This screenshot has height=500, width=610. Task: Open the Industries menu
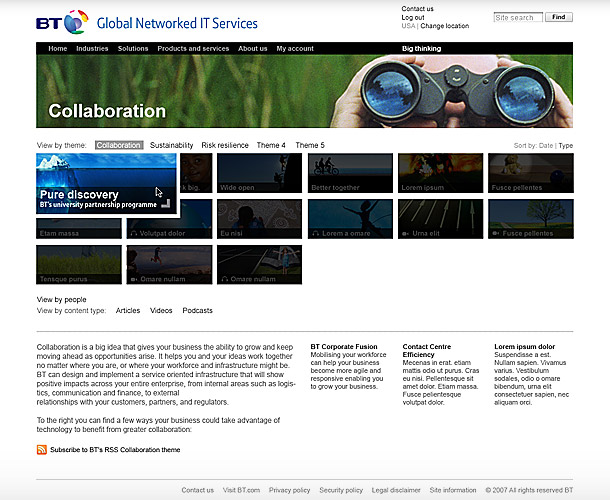(x=92, y=49)
